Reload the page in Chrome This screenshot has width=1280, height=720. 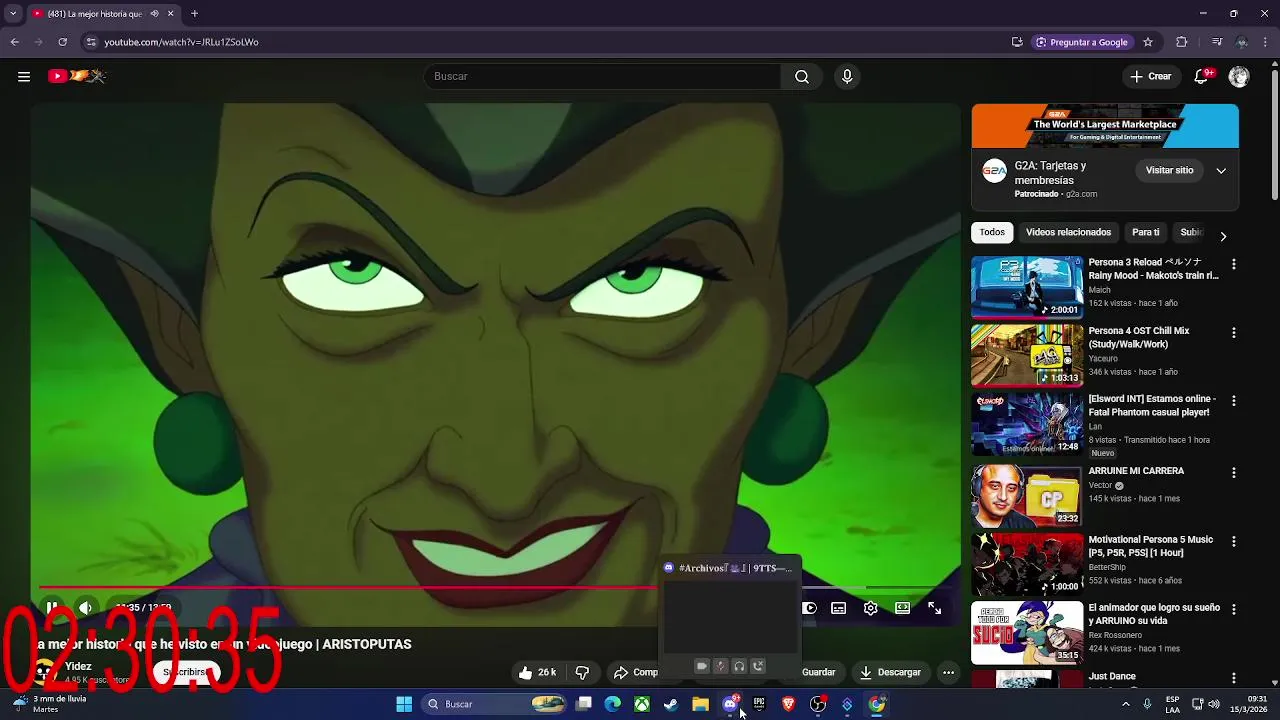coord(62,42)
